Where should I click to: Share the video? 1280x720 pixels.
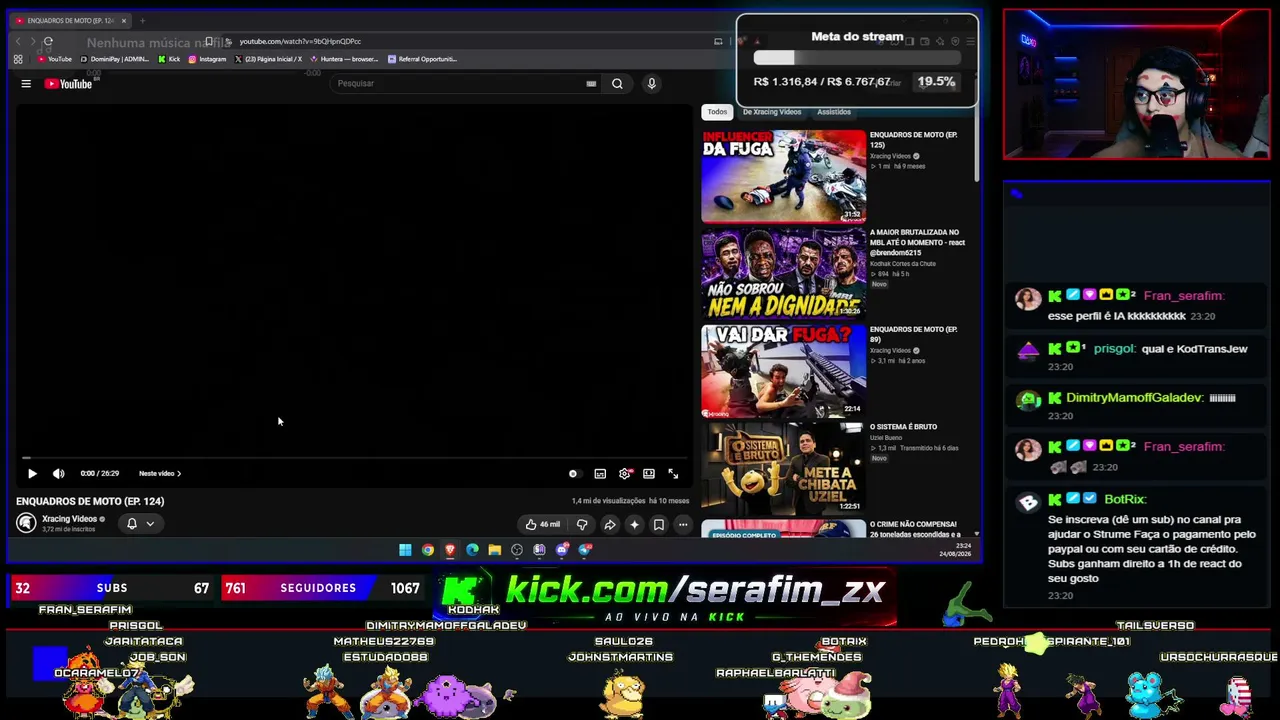click(610, 524)
